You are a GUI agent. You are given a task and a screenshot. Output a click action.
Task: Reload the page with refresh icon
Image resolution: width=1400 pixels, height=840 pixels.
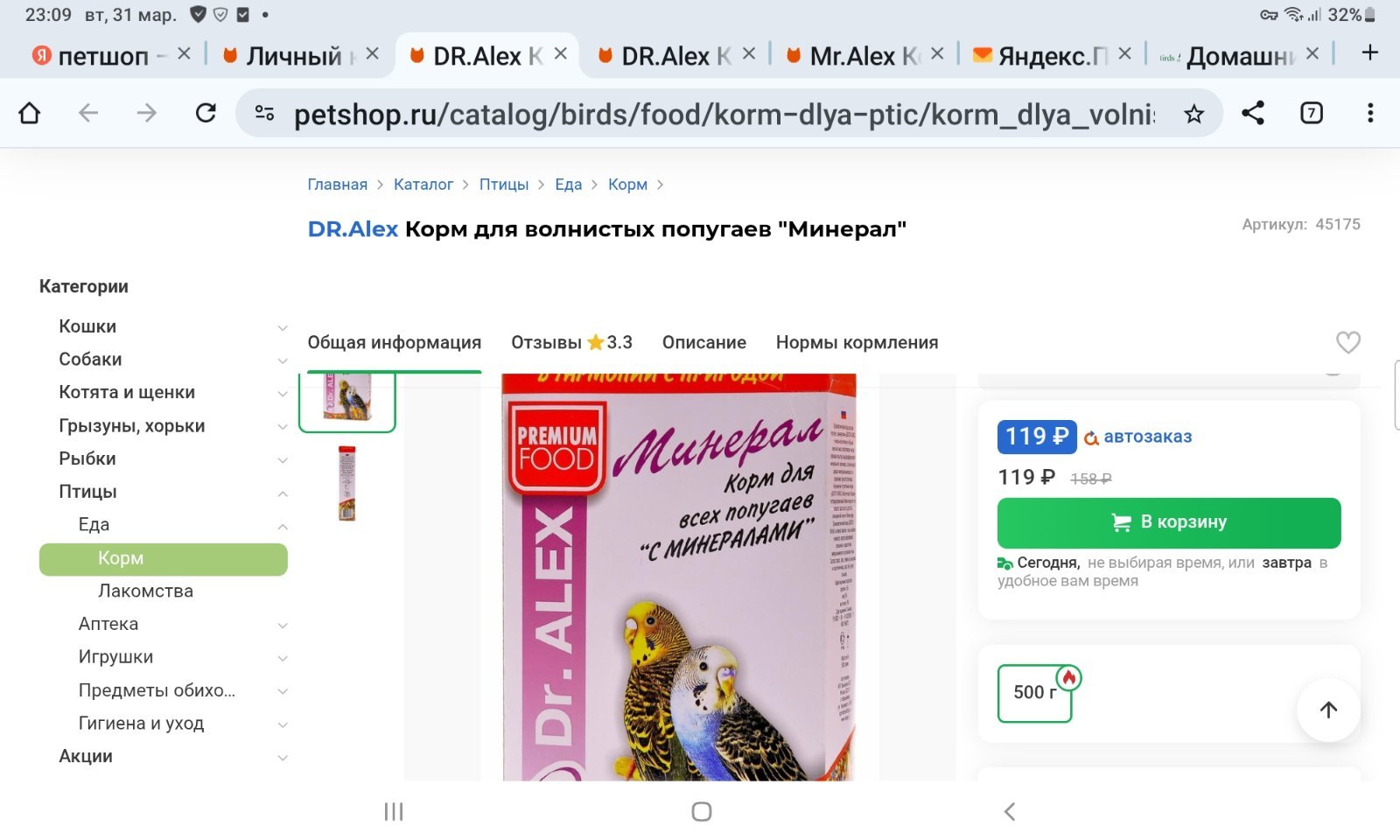[206, 113]
